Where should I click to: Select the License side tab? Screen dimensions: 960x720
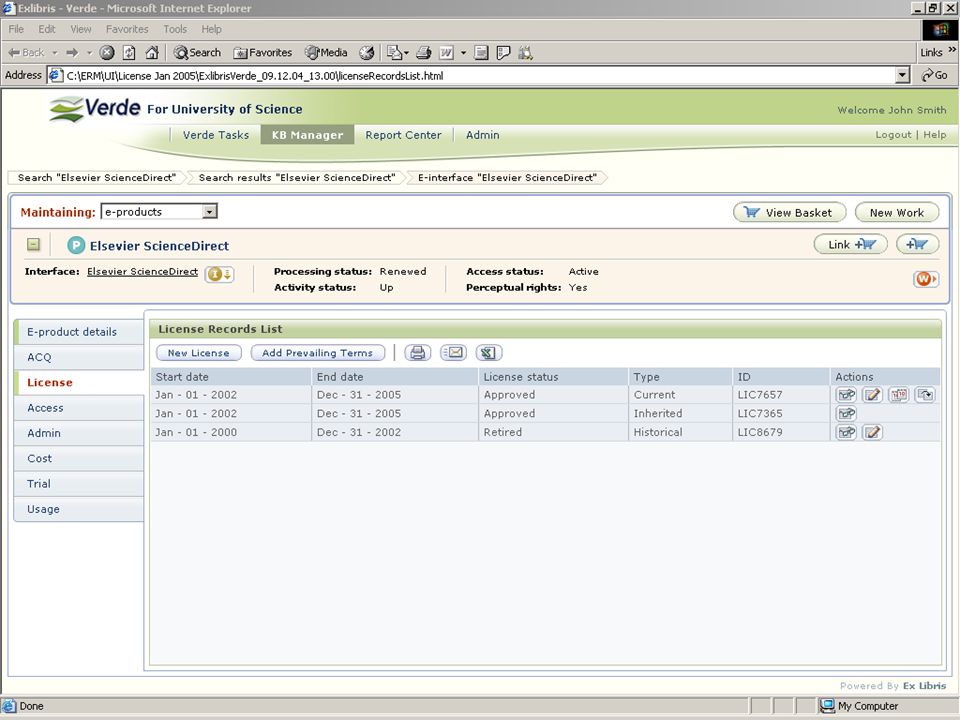pos(79,383)
